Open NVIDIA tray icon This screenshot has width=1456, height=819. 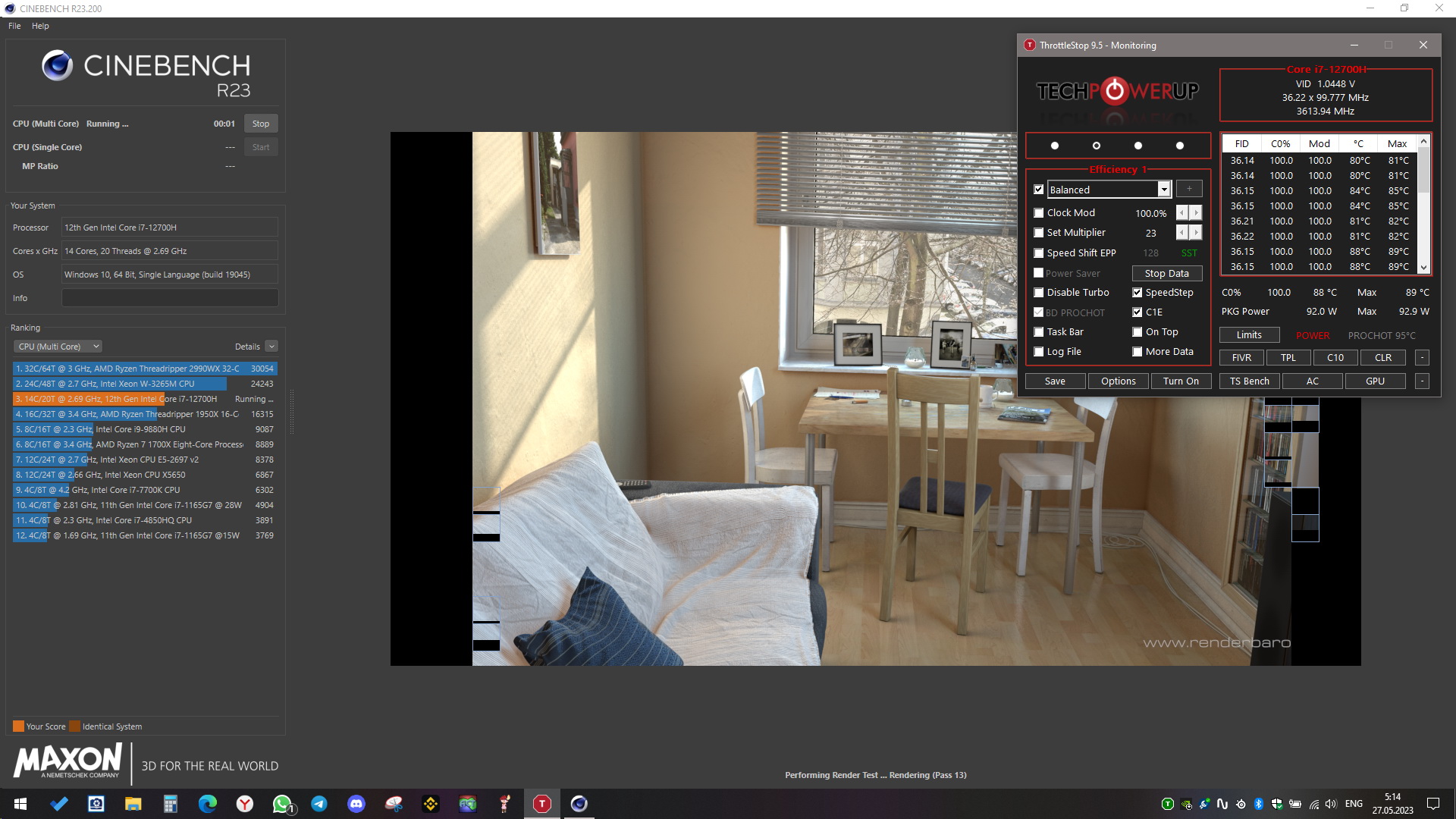coord(1186,804)
